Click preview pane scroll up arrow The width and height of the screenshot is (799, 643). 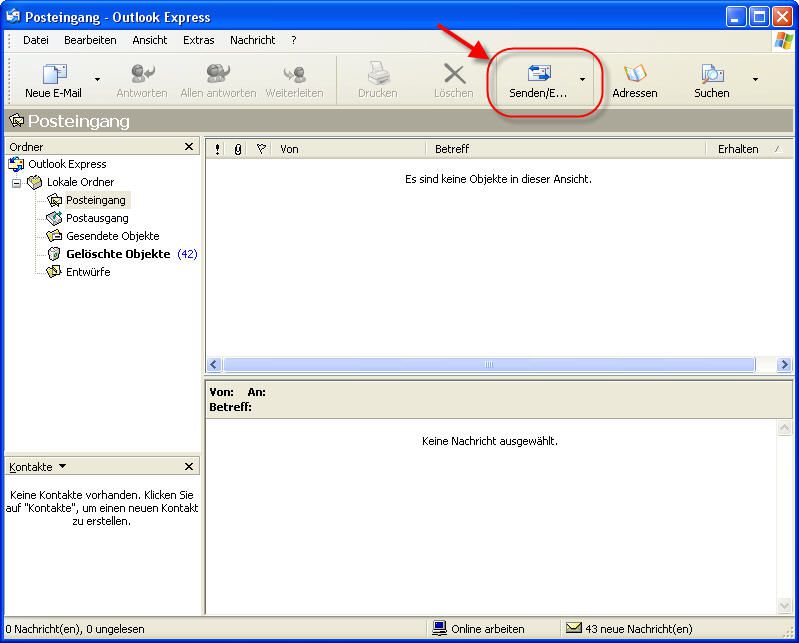tap(784, 427)
